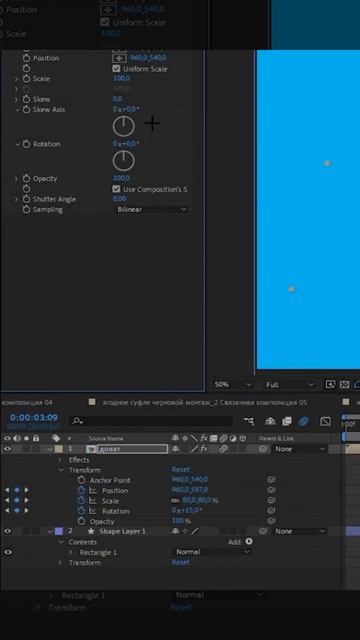Toggle the blue motion blur icon in timeline header

pos(303,421)
